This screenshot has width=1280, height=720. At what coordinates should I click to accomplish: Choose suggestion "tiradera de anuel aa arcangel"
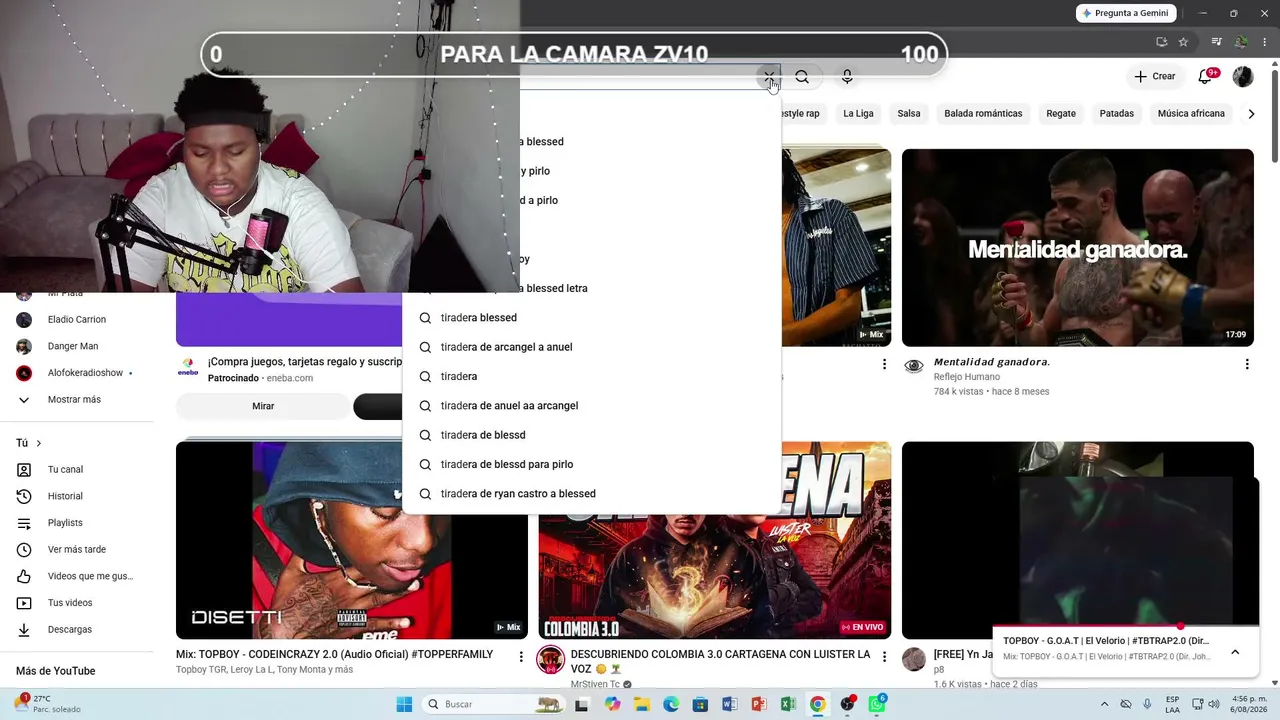(591, 406)
